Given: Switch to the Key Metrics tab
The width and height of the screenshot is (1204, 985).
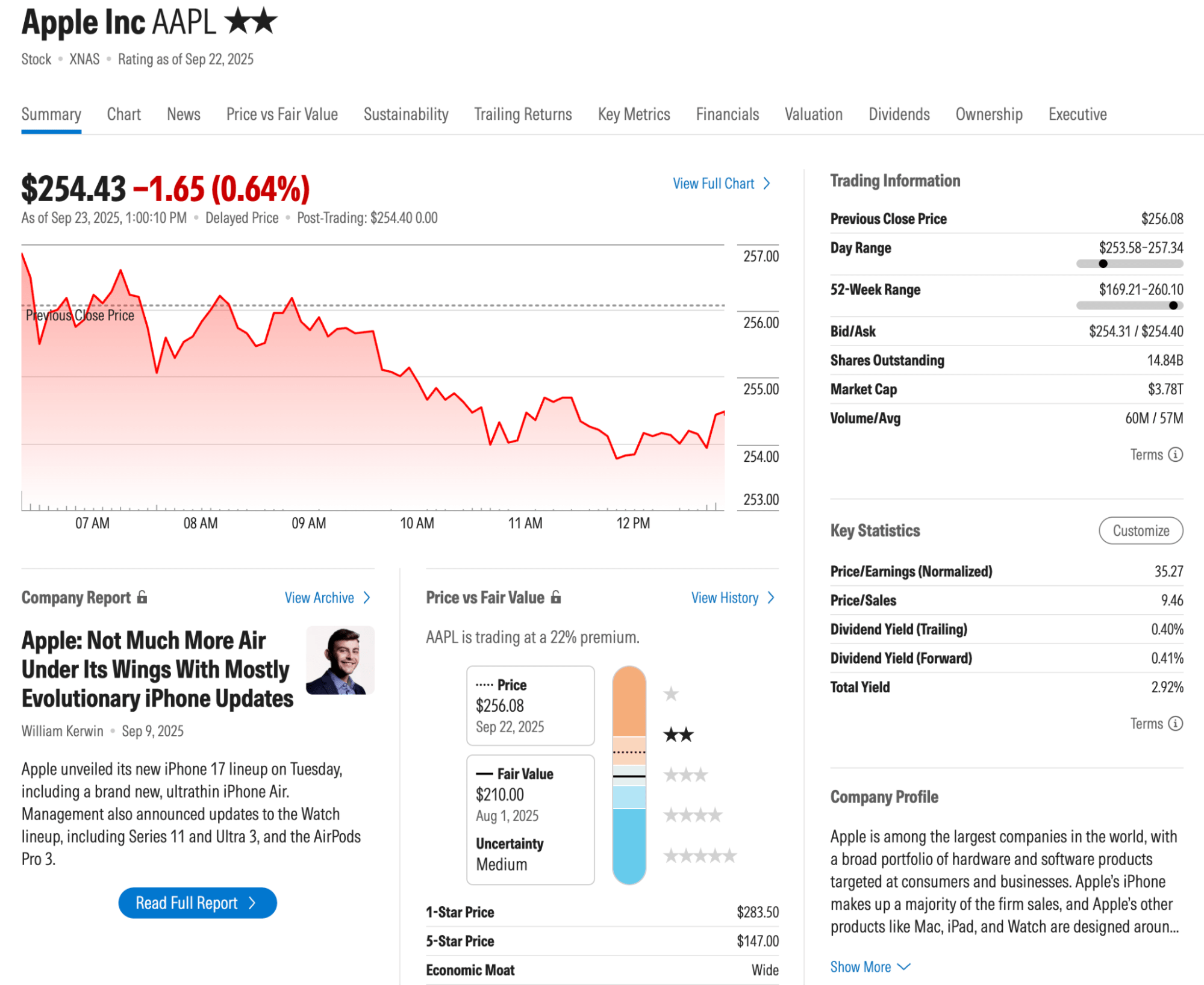Looking at the screenshot, I should click(x=634, y=114).
